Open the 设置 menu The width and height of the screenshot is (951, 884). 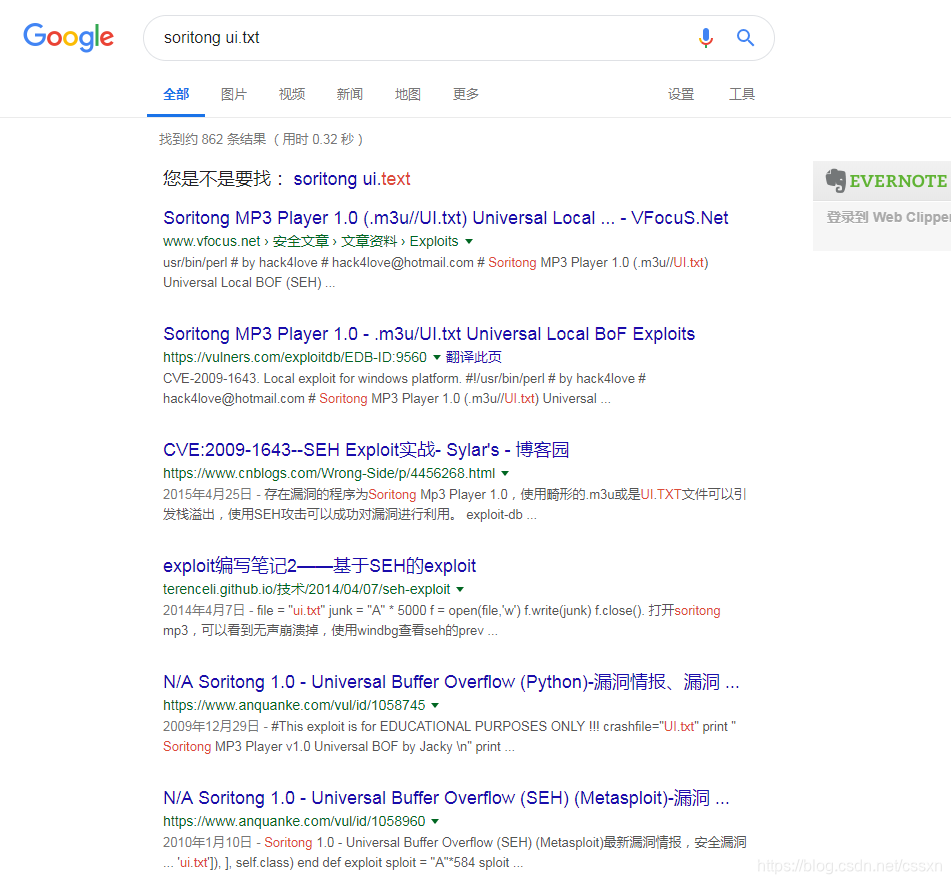[680, 94]
